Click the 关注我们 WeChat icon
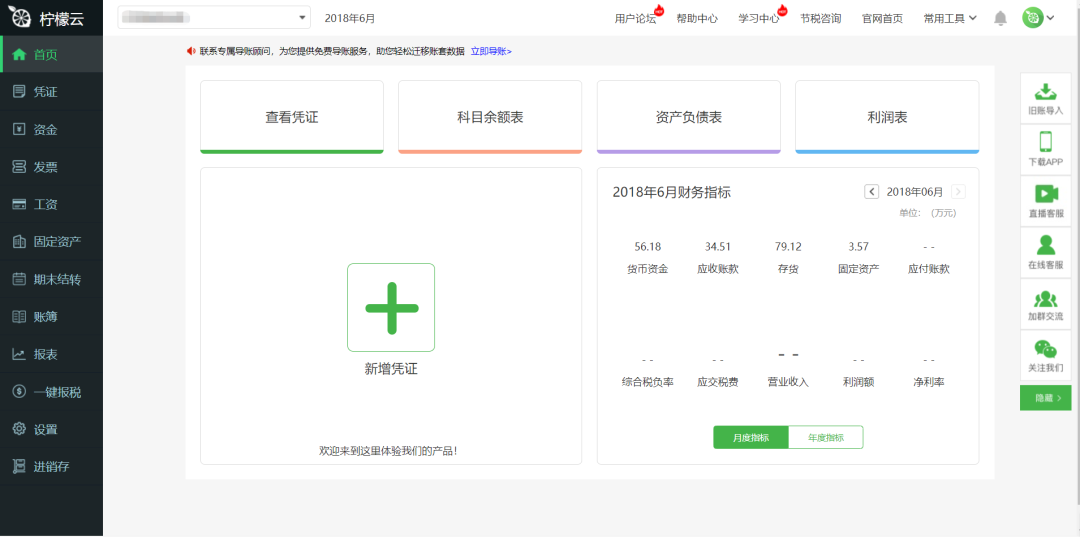1080x537 pixels. point(1046,349)
